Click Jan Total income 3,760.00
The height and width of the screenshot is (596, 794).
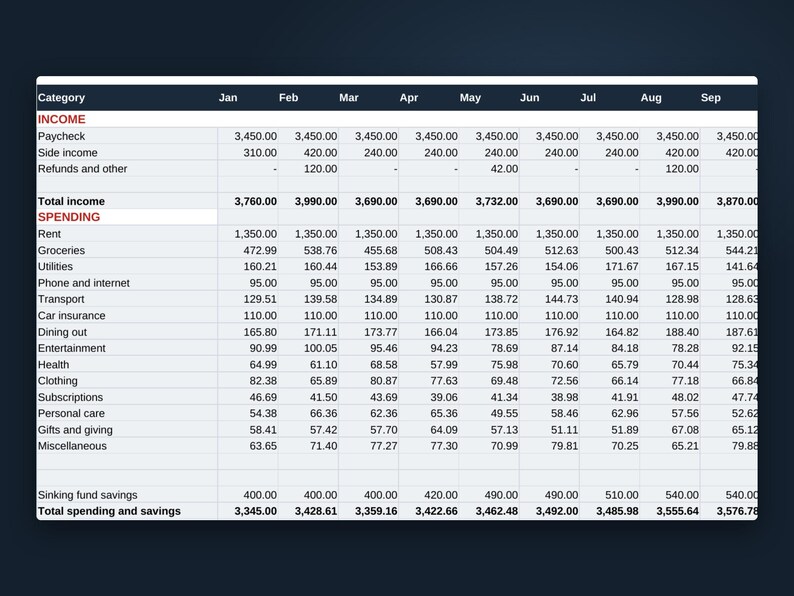pyautogui.click(x=248, y=202)
